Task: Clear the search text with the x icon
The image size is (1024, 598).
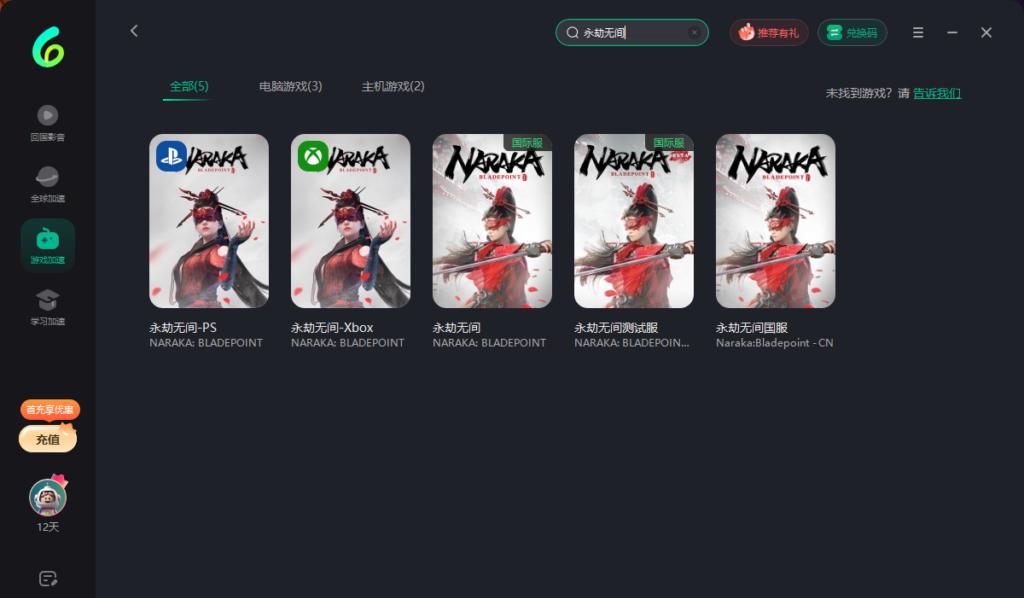Action: 694,33
